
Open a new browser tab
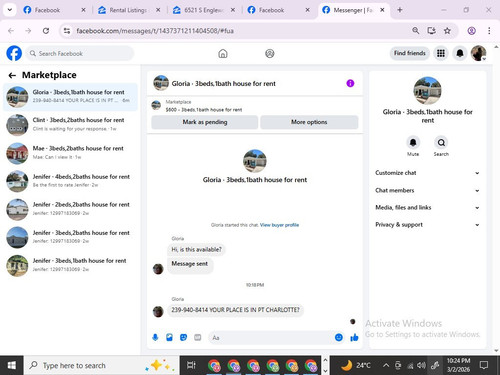400,10
